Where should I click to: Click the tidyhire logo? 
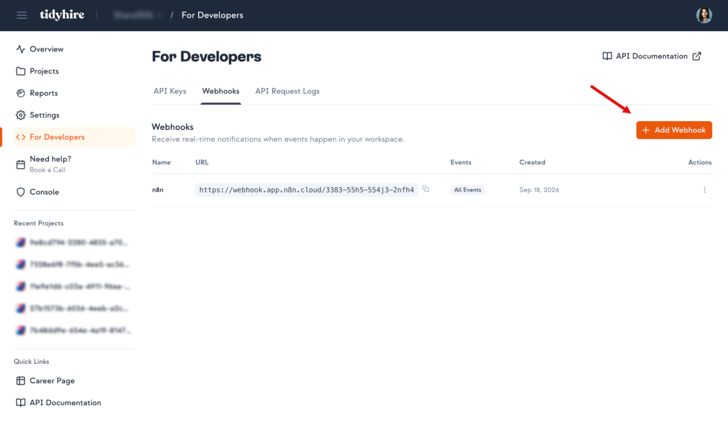click(62, 15)
